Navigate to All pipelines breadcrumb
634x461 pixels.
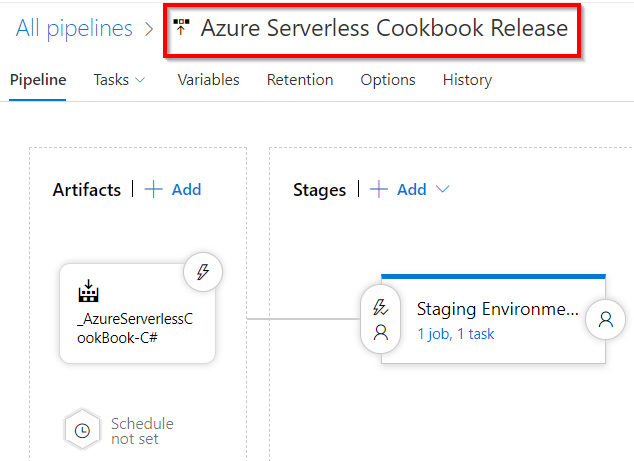coord(74,28)
